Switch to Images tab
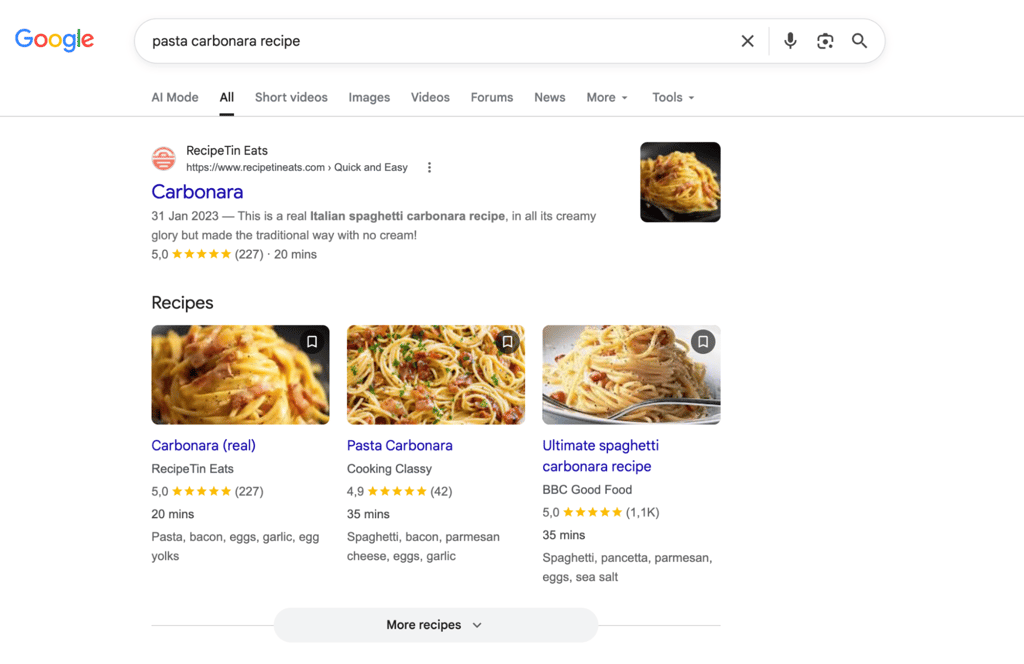 pos(369,97)
